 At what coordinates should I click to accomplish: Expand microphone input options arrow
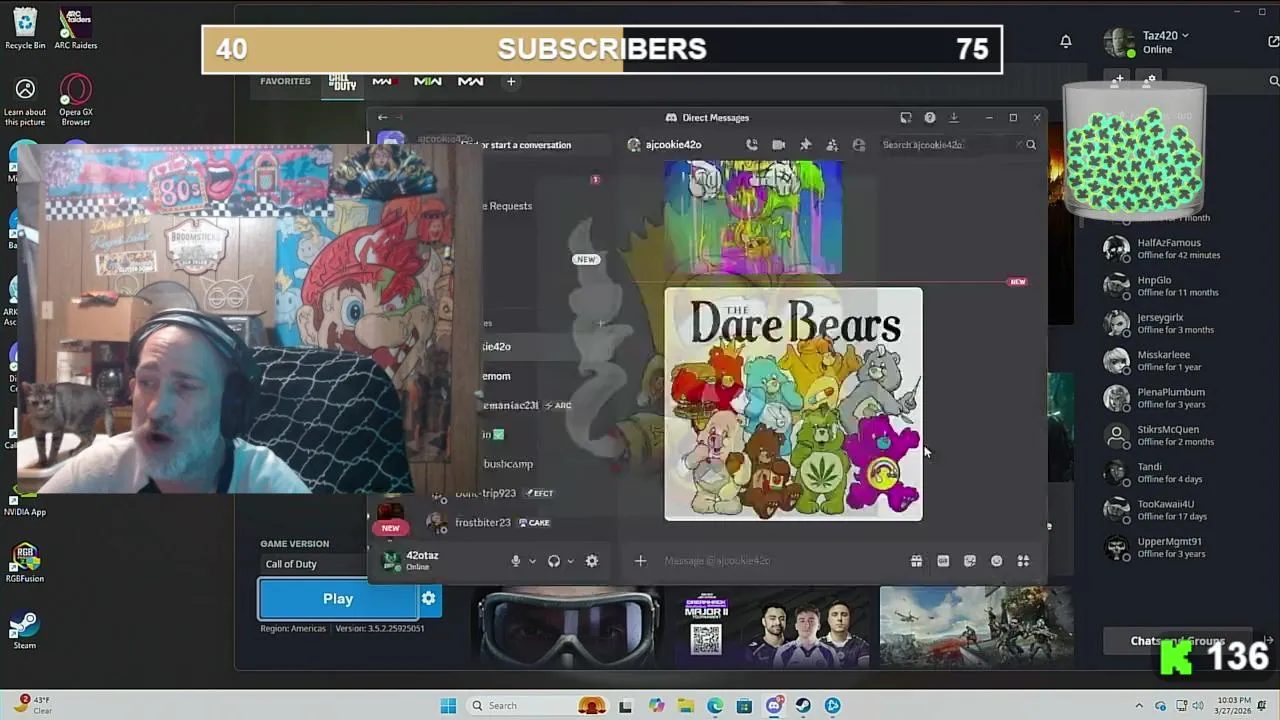click(x=532, y=561)
